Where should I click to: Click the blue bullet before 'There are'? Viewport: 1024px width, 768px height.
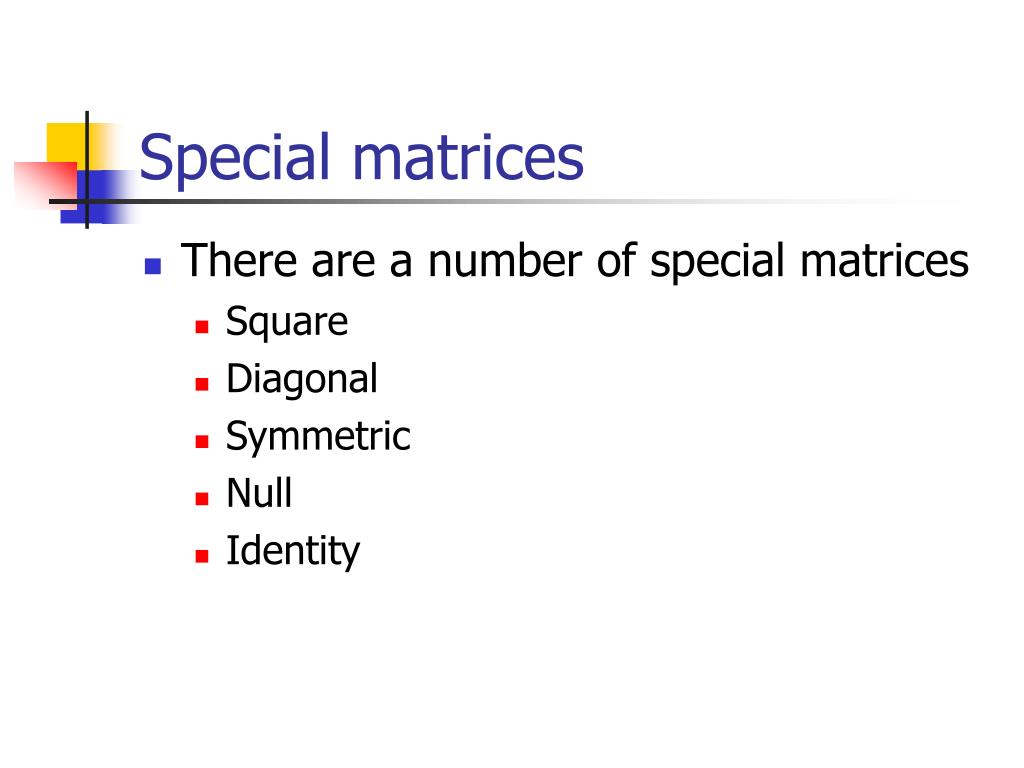pos(153,266)
